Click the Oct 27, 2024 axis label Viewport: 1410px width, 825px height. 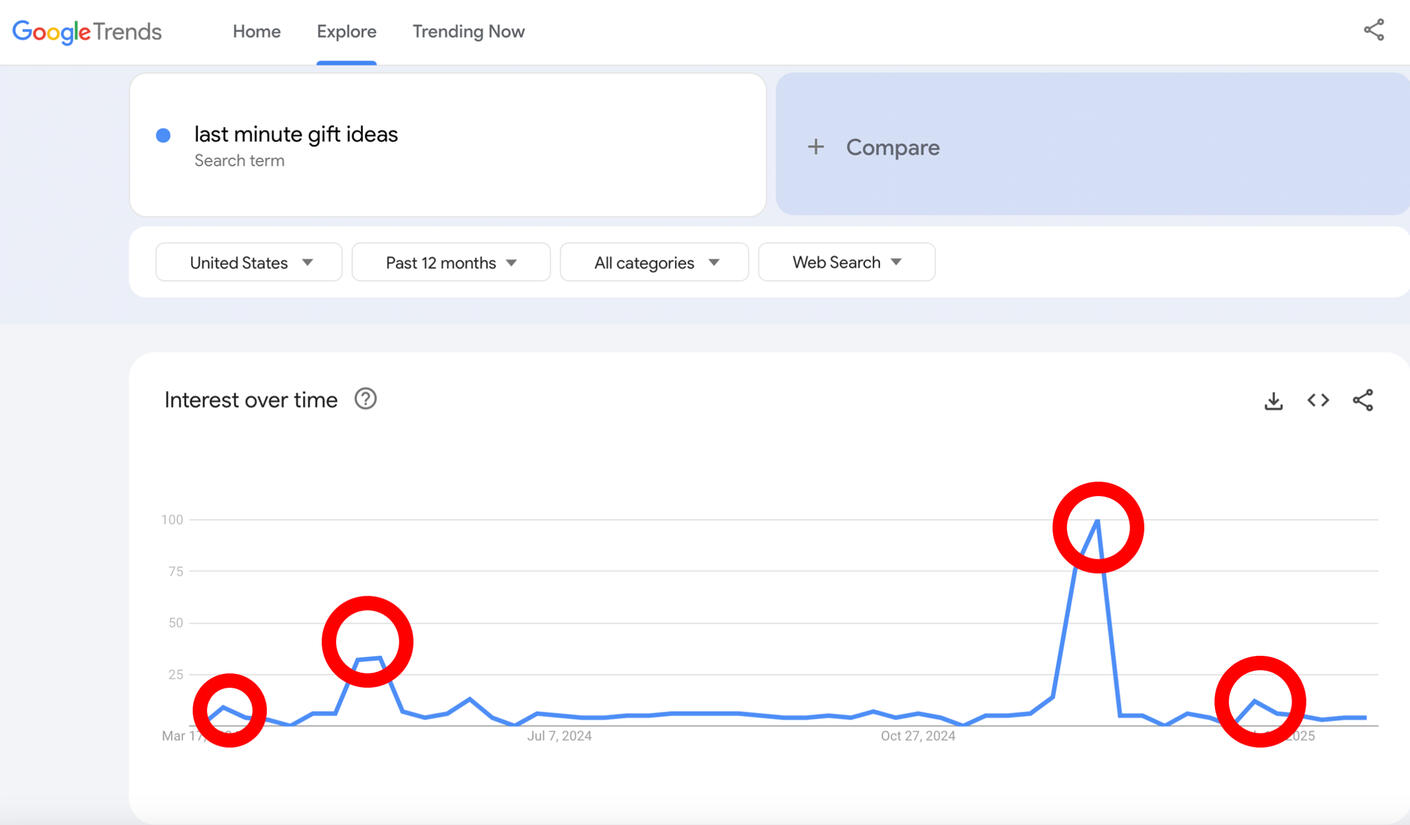(x=917, y=736)
